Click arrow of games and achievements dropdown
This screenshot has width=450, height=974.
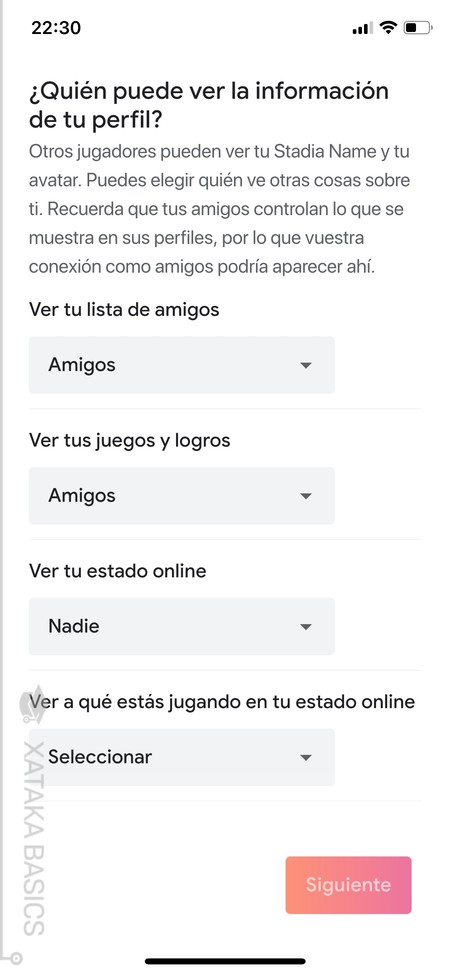(x=305, y=496)
